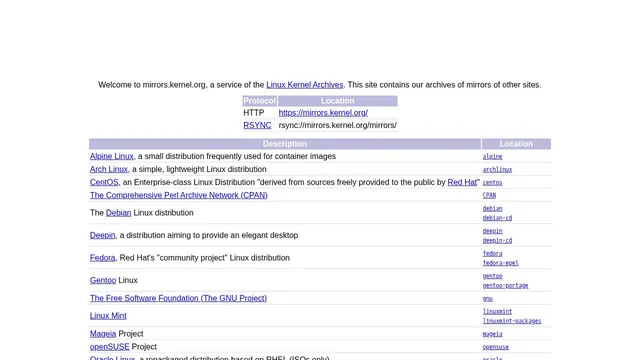This screenshot has height=360, width=640.
Task: Browse the gnu mirror directory
Action: pos(487,298)
